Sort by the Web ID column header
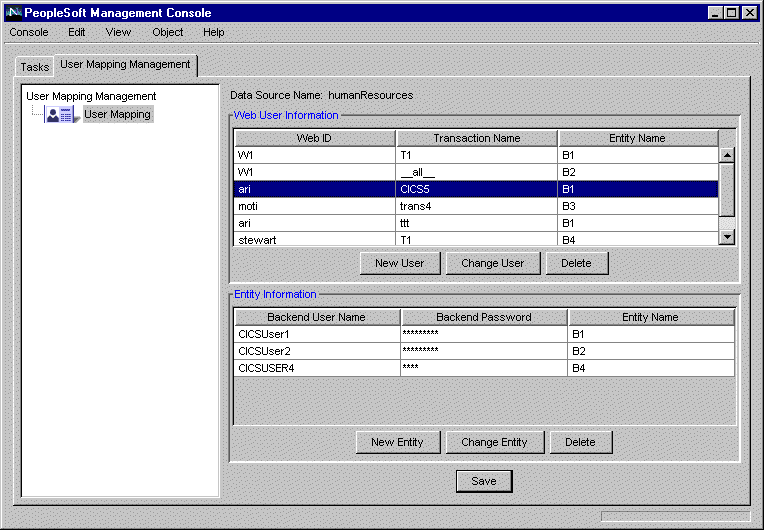764x530 pixels. pyautogui.click(x=314, y=138)
